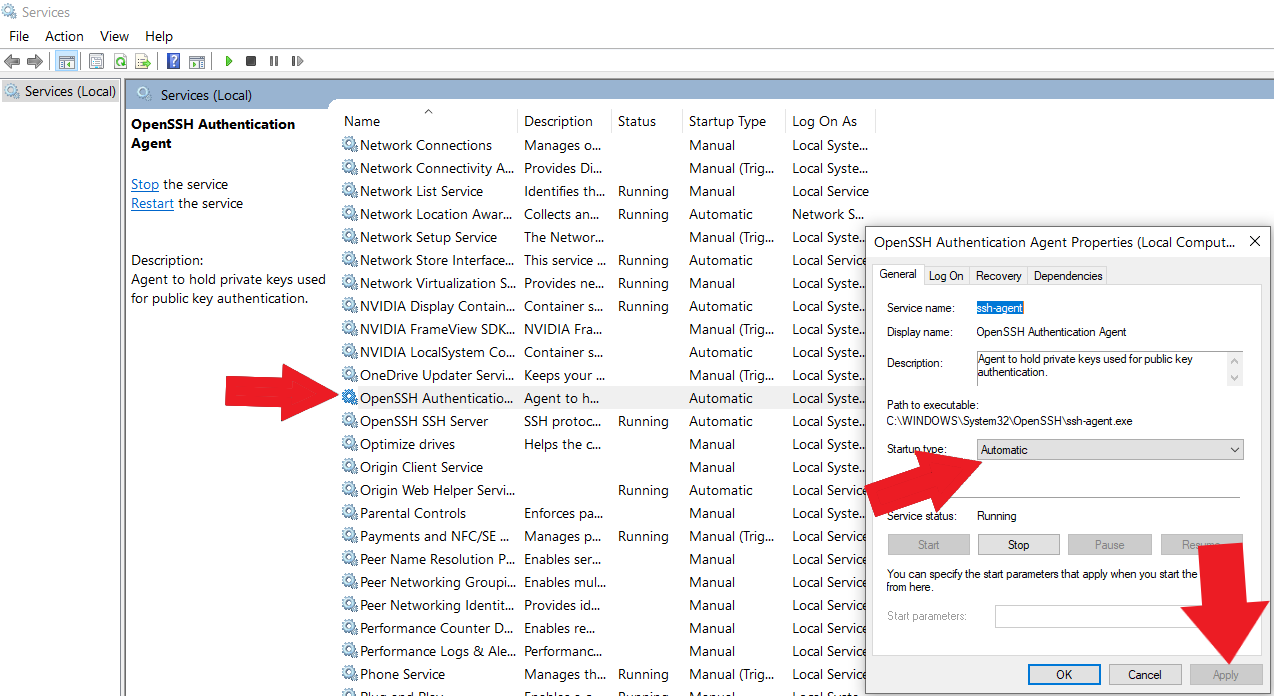This screenshot has width=1274, height=696.
Task: Refresh the services list via toolbar icon
Action: click(120, 61)
